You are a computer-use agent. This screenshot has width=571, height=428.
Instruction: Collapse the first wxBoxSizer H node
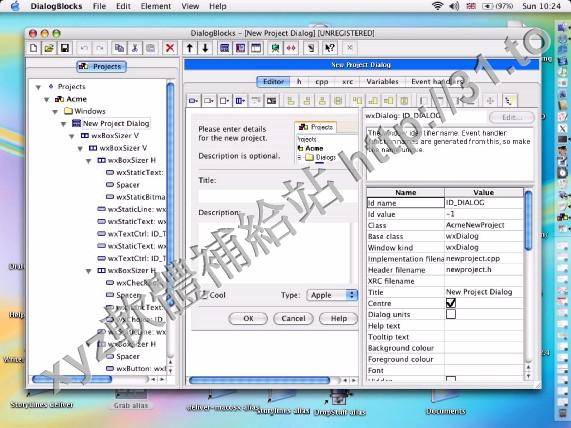pyautogui.click(x=88, y=161)
